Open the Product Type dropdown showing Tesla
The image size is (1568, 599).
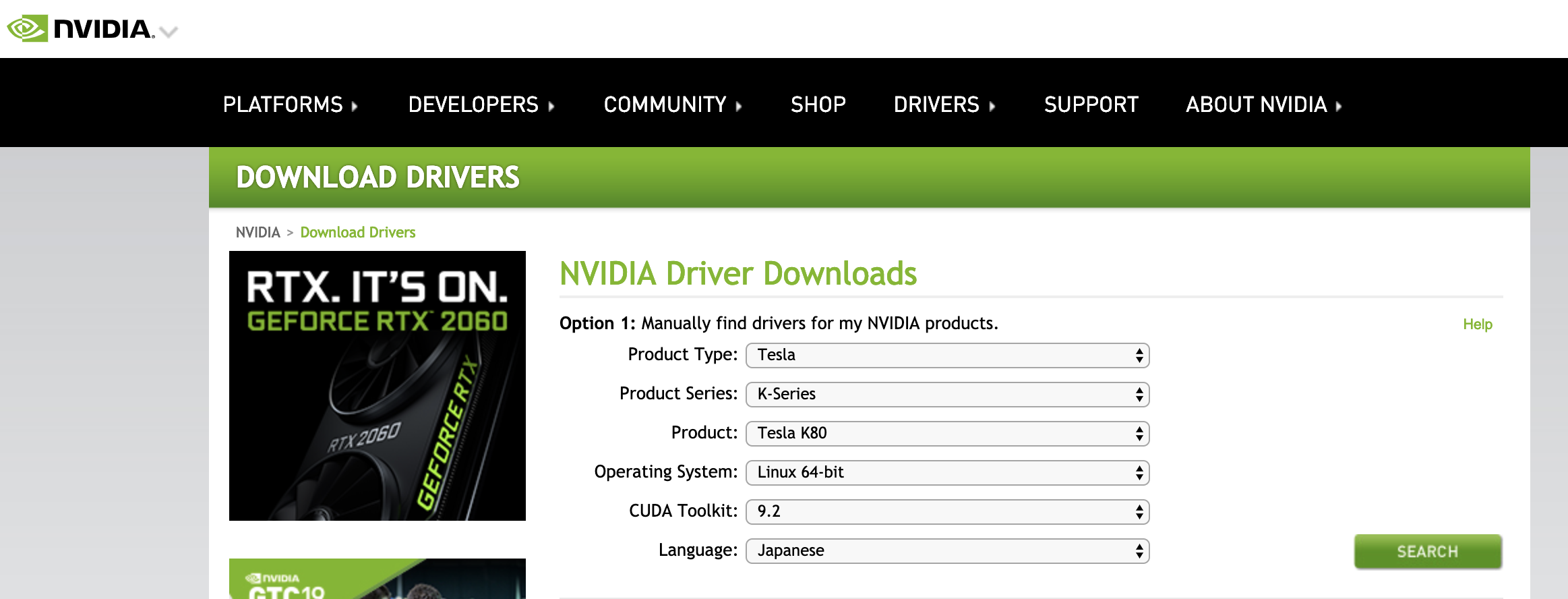(x=947, y=355)
